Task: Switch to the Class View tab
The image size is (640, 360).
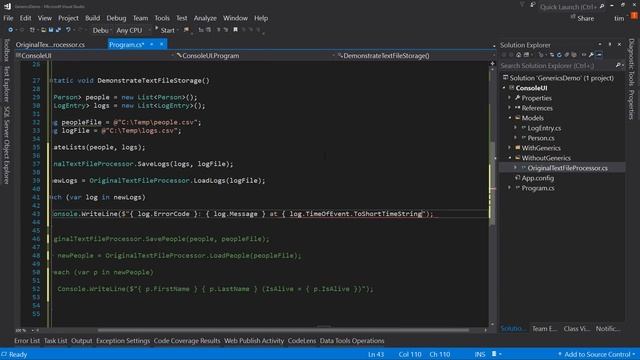Action: [576, 329]
